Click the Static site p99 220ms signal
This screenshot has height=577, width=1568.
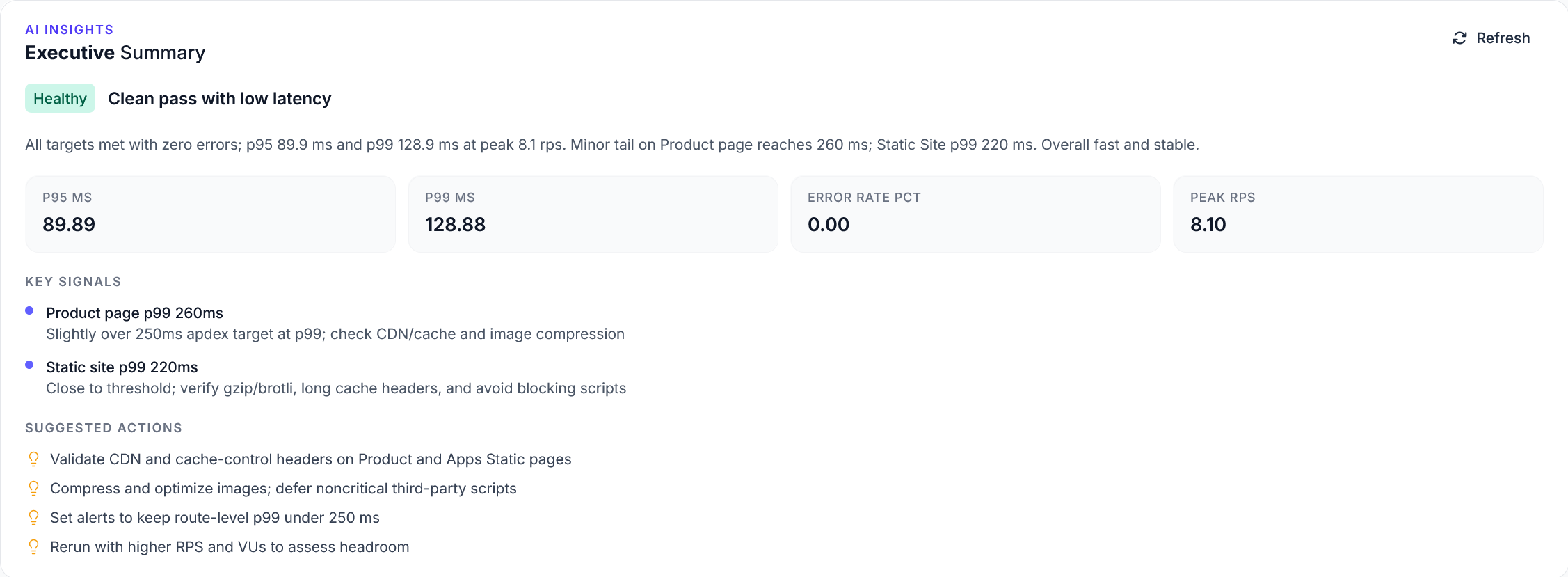122,367
